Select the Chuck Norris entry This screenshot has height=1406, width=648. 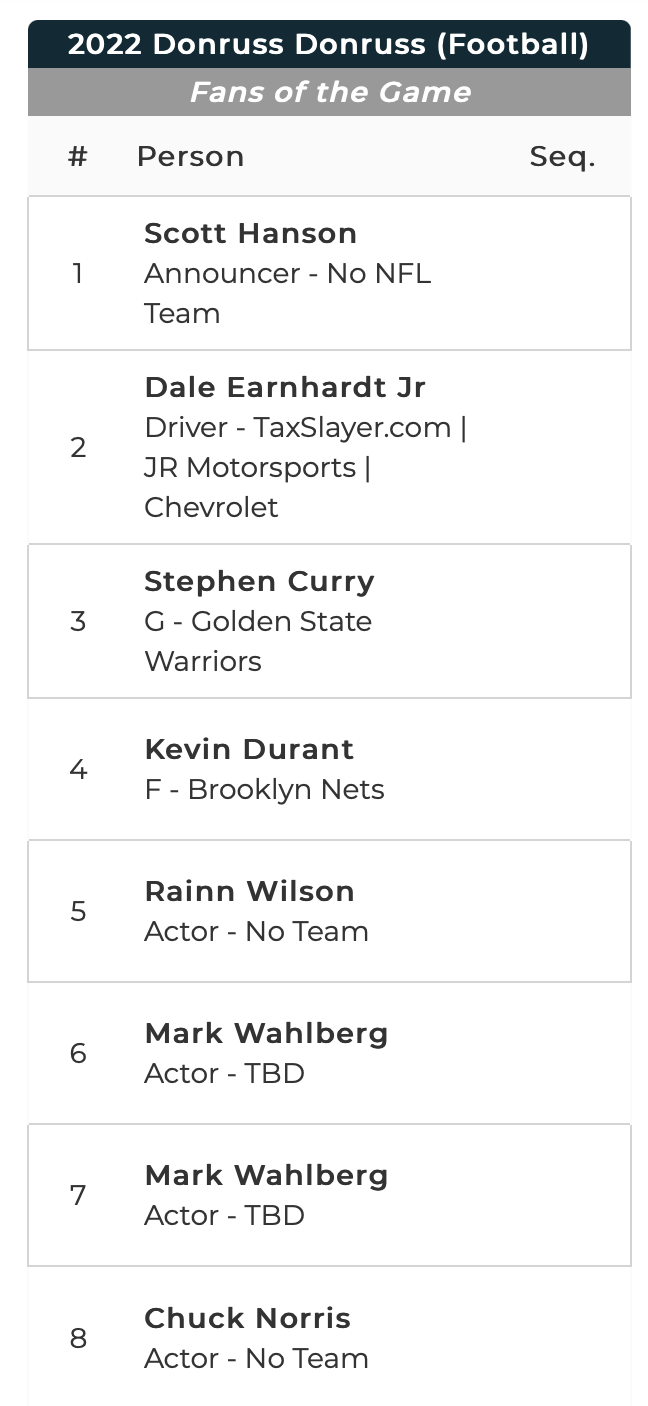coord(247,1318)
